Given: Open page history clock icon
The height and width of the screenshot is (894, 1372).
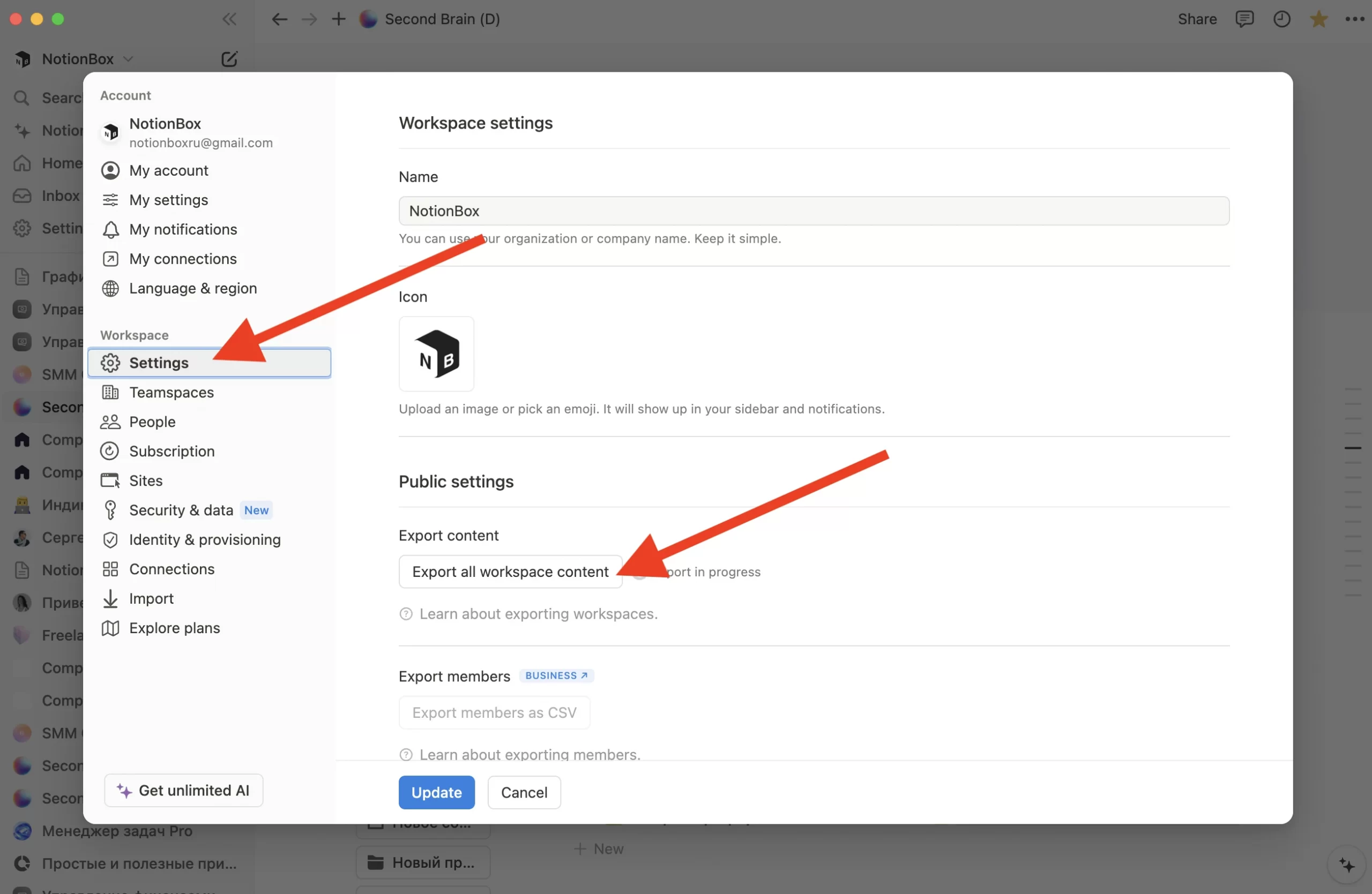Looking at the screenshot, I should [1281, 19].
